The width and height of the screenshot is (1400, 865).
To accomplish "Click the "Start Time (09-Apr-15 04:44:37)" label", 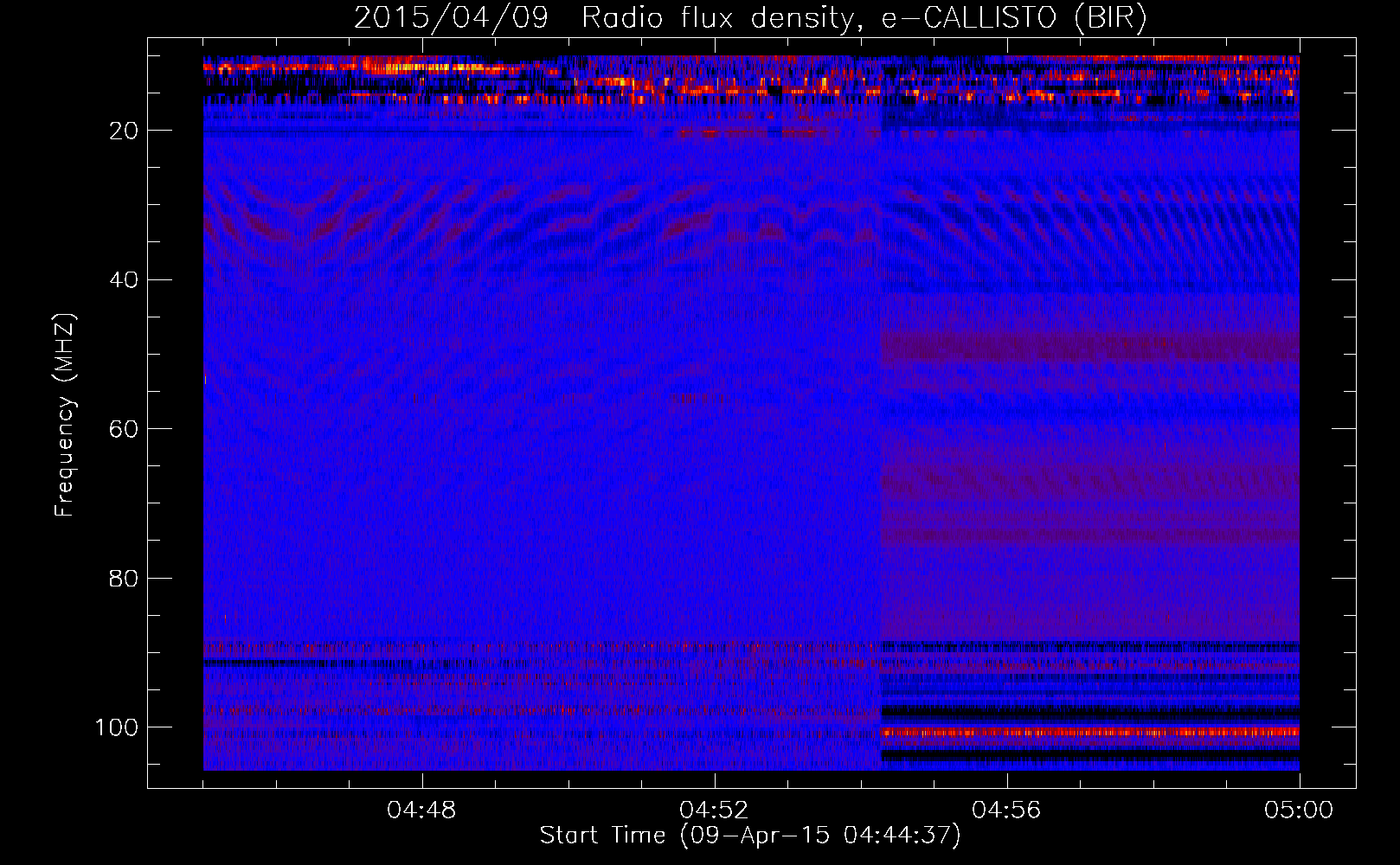I will point(750,836).
